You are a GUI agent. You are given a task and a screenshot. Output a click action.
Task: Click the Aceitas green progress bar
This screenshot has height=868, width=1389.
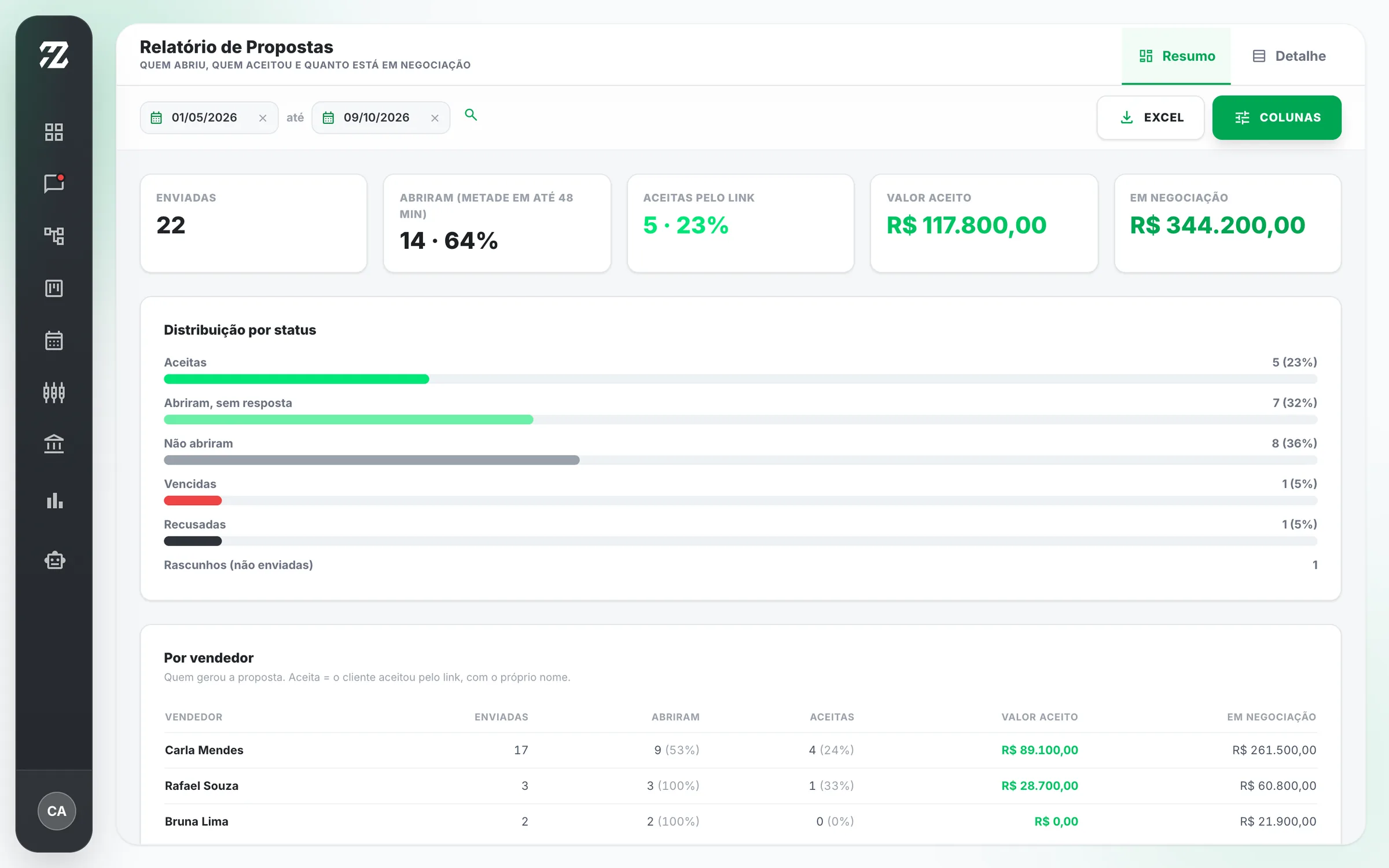point(296,379)
